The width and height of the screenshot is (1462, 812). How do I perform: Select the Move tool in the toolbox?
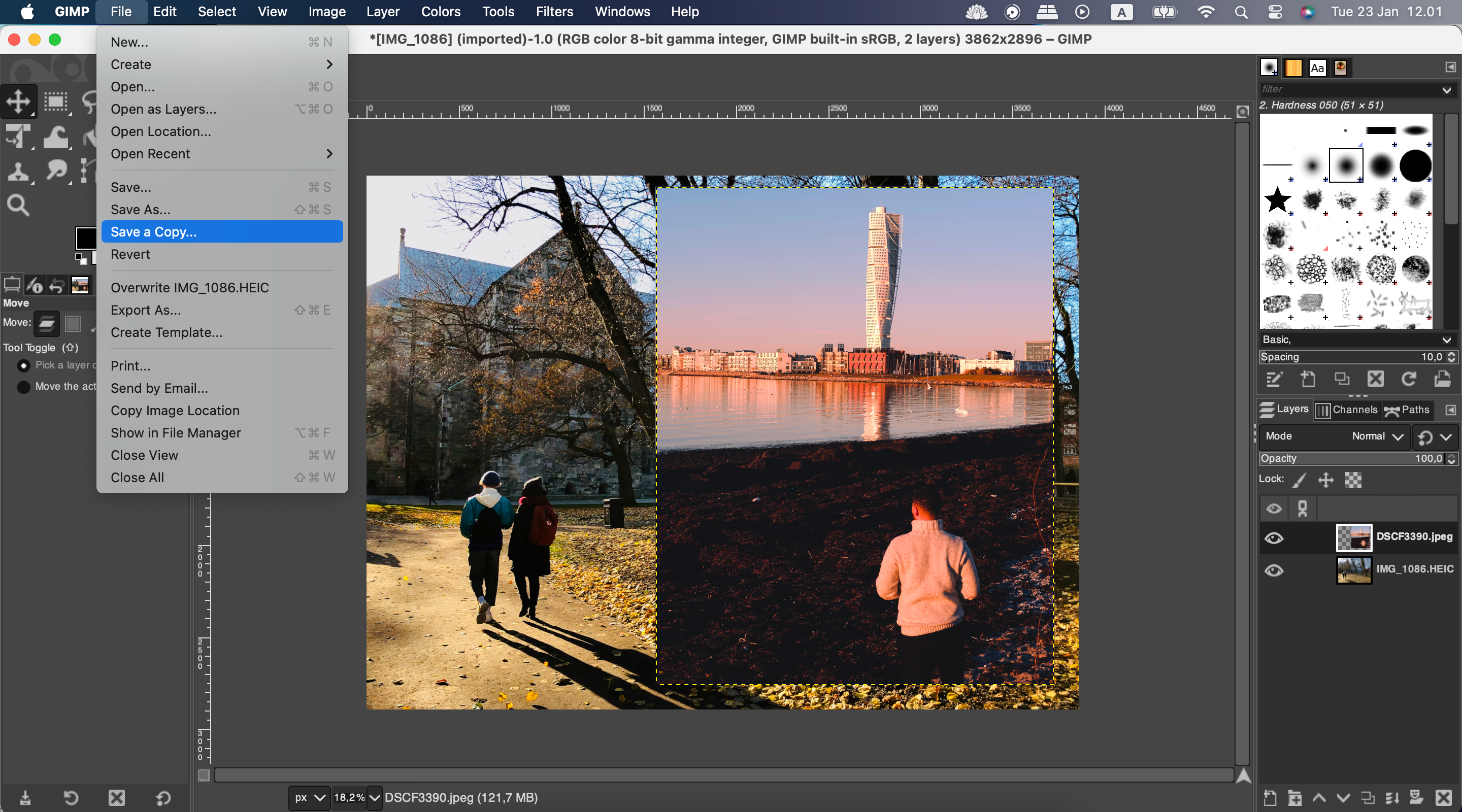click(19, 101)
